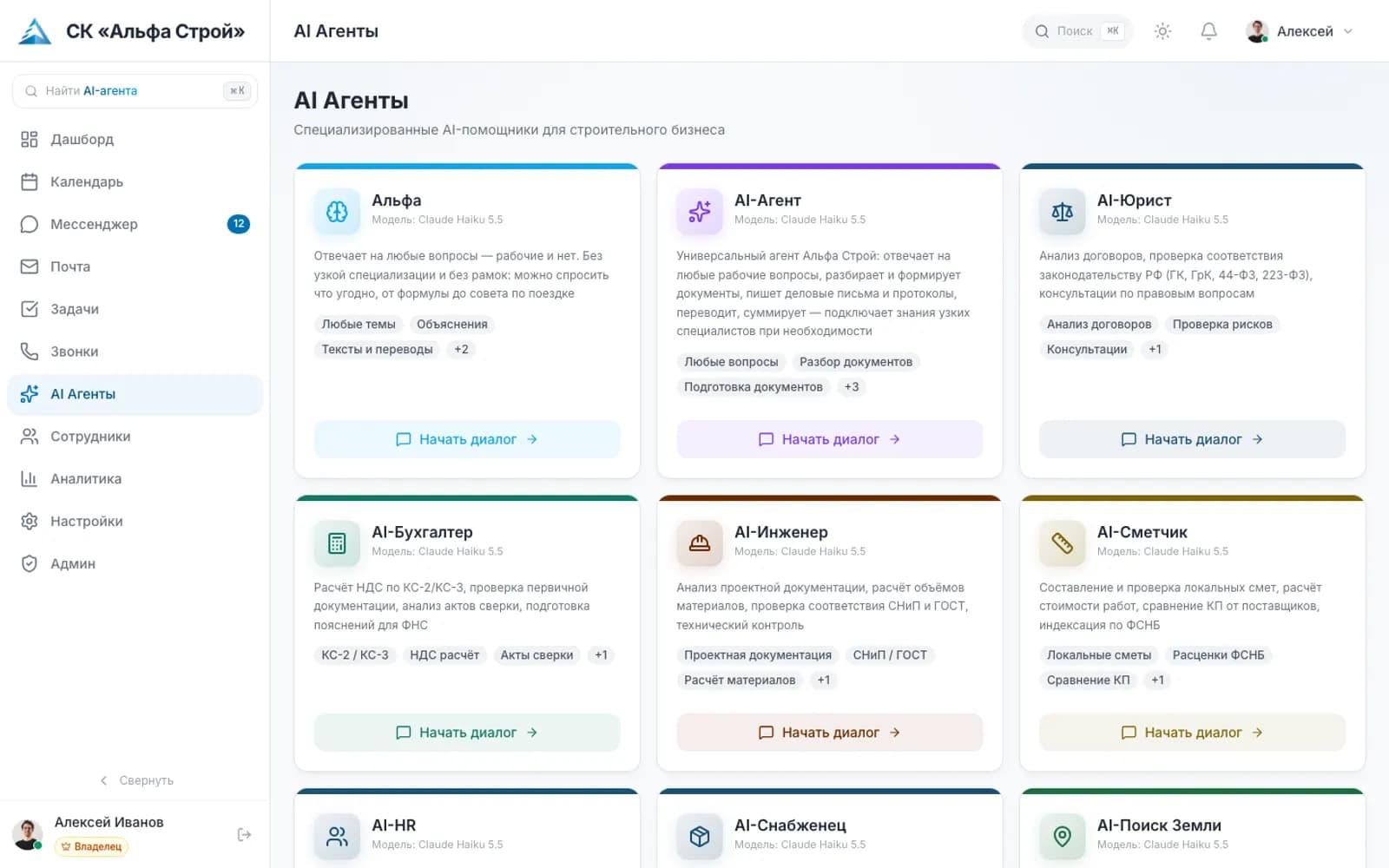Go to Мессенджер in the sidebar
Image resolution: width=1389 pixels, height=868 pixels.
click(x=135, y=224)
